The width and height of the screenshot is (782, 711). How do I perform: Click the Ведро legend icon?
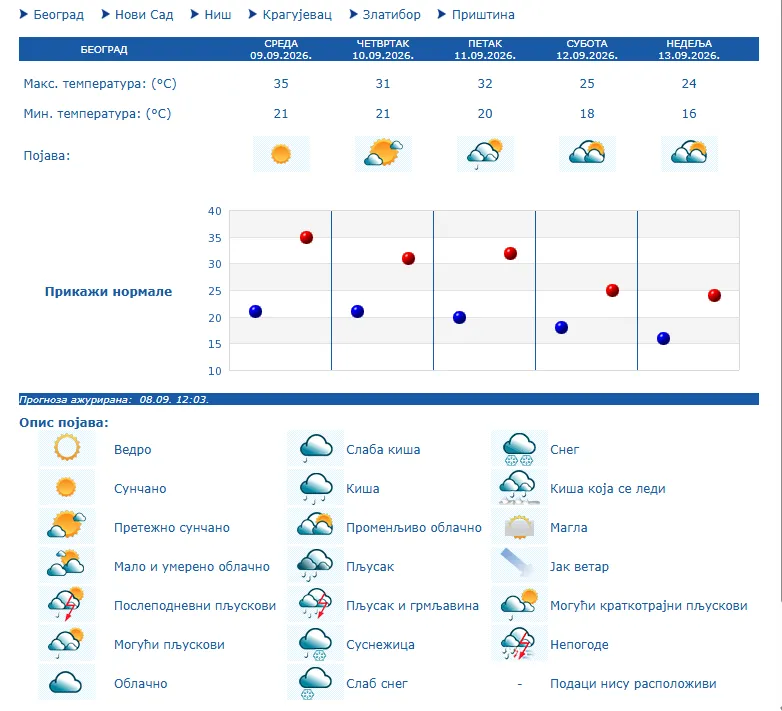coord(67,448)
